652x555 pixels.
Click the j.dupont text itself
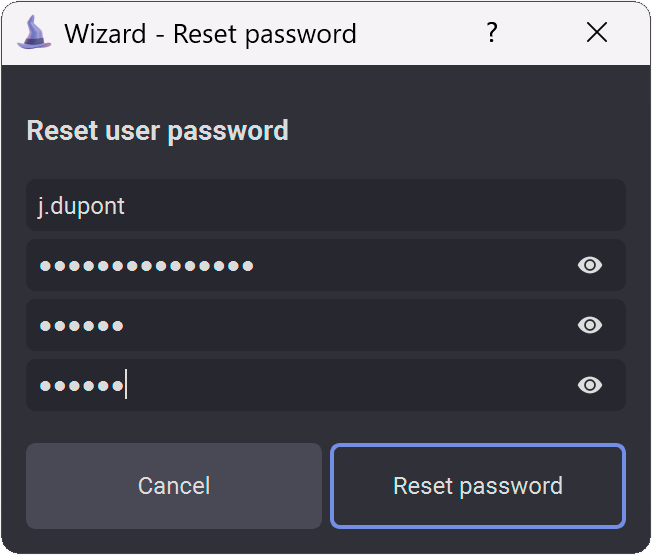pyautogui.click(x=81, y=206)
